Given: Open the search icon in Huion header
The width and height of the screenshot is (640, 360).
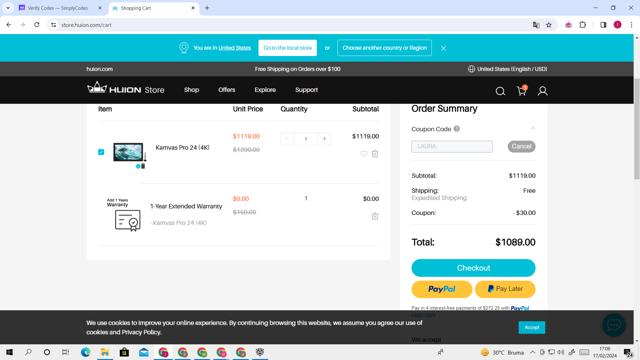Looking at the screenshot, I should [500, 91].
